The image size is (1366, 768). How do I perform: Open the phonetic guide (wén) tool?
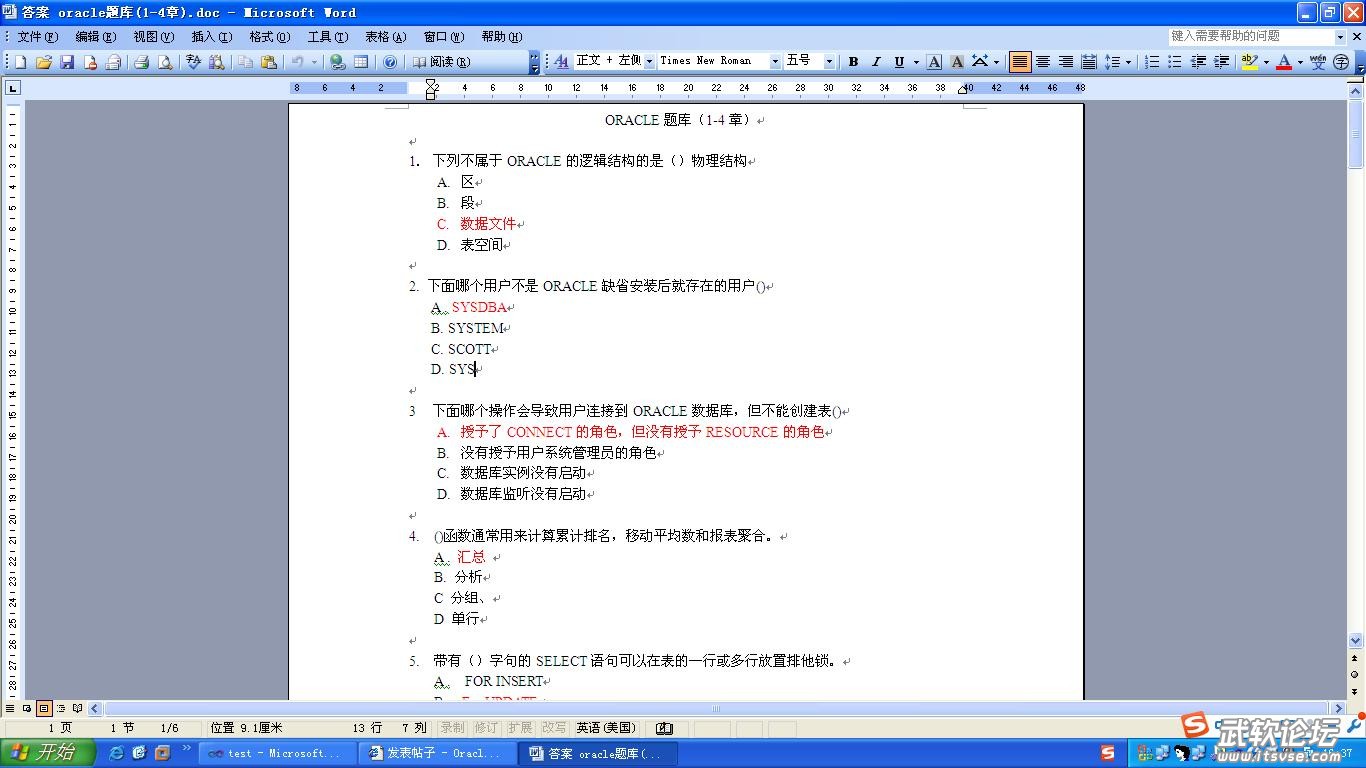pos(1318,61)
